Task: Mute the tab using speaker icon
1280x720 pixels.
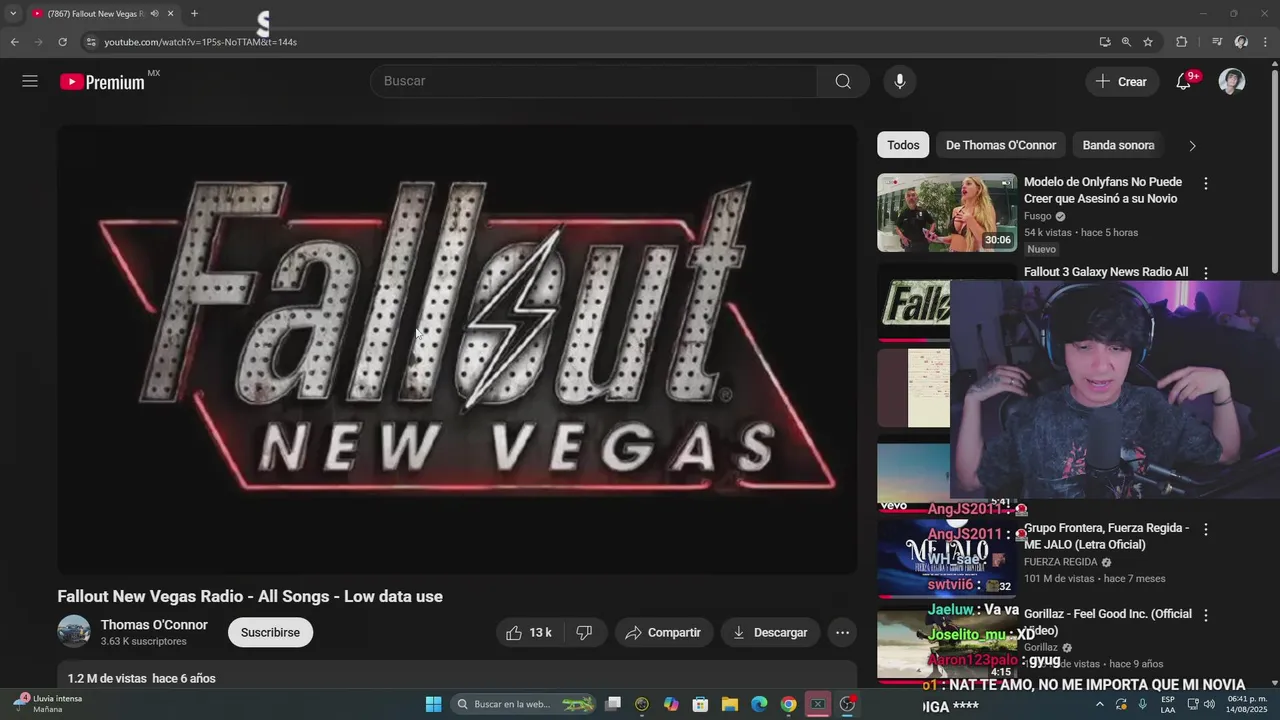Action: [x=154, y=14]
